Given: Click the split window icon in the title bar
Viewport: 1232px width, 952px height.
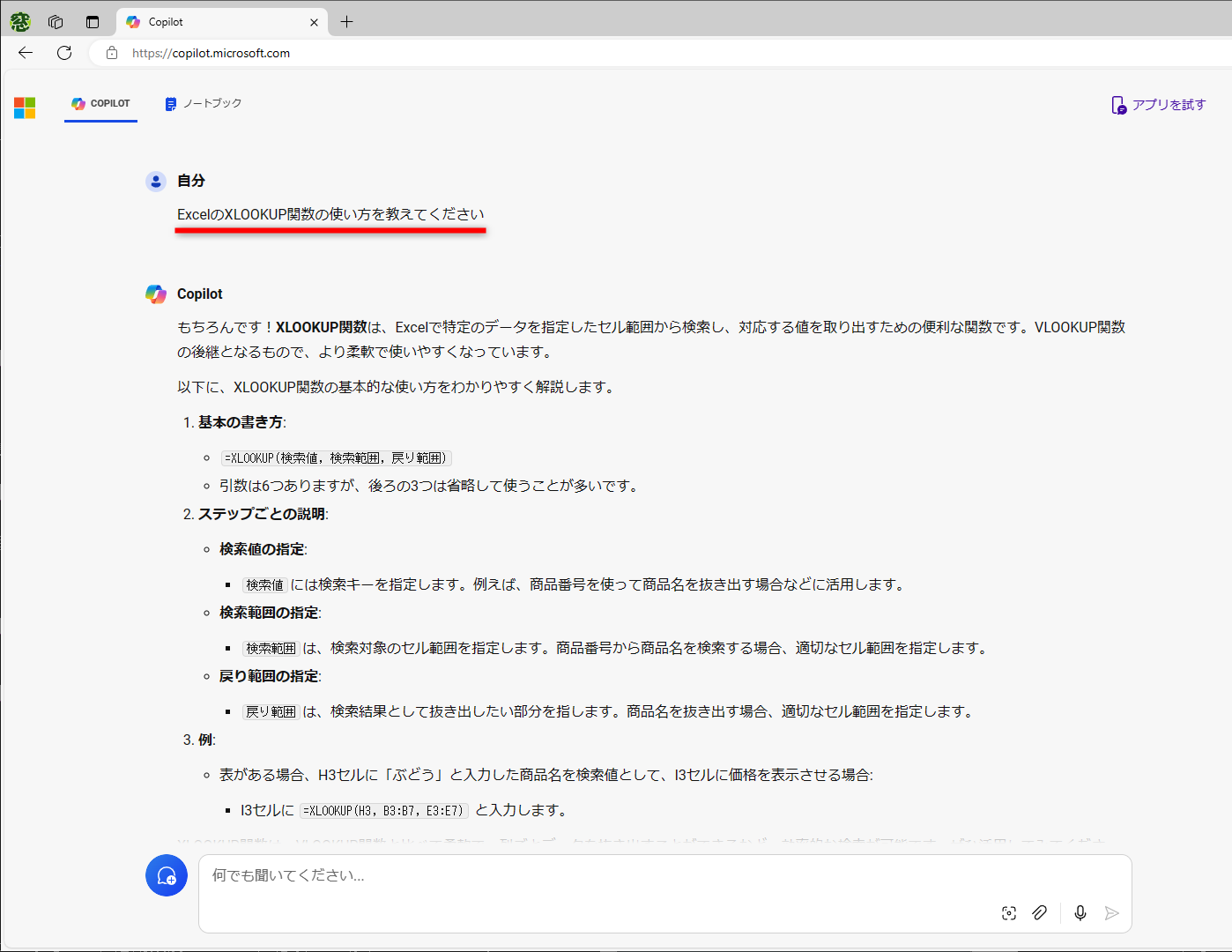Looking at the screenshot, I should click(92, 21).
